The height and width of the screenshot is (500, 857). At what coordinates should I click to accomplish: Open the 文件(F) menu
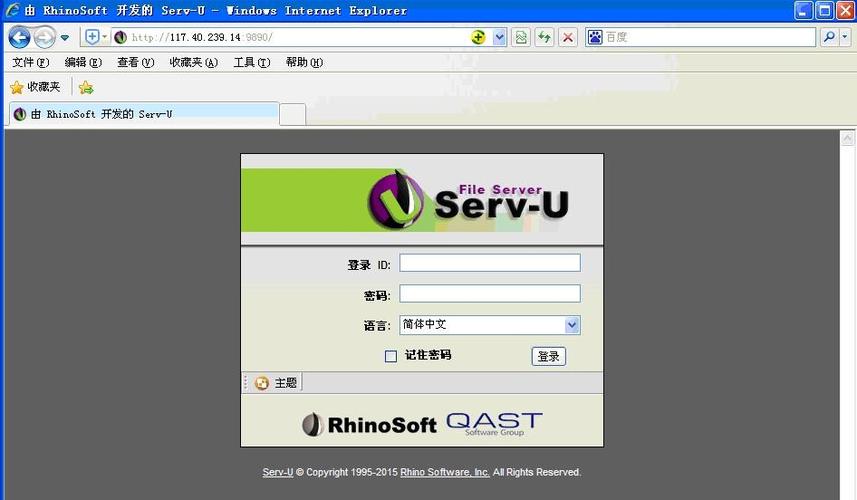pyautogui.click(x=31, y=62)
